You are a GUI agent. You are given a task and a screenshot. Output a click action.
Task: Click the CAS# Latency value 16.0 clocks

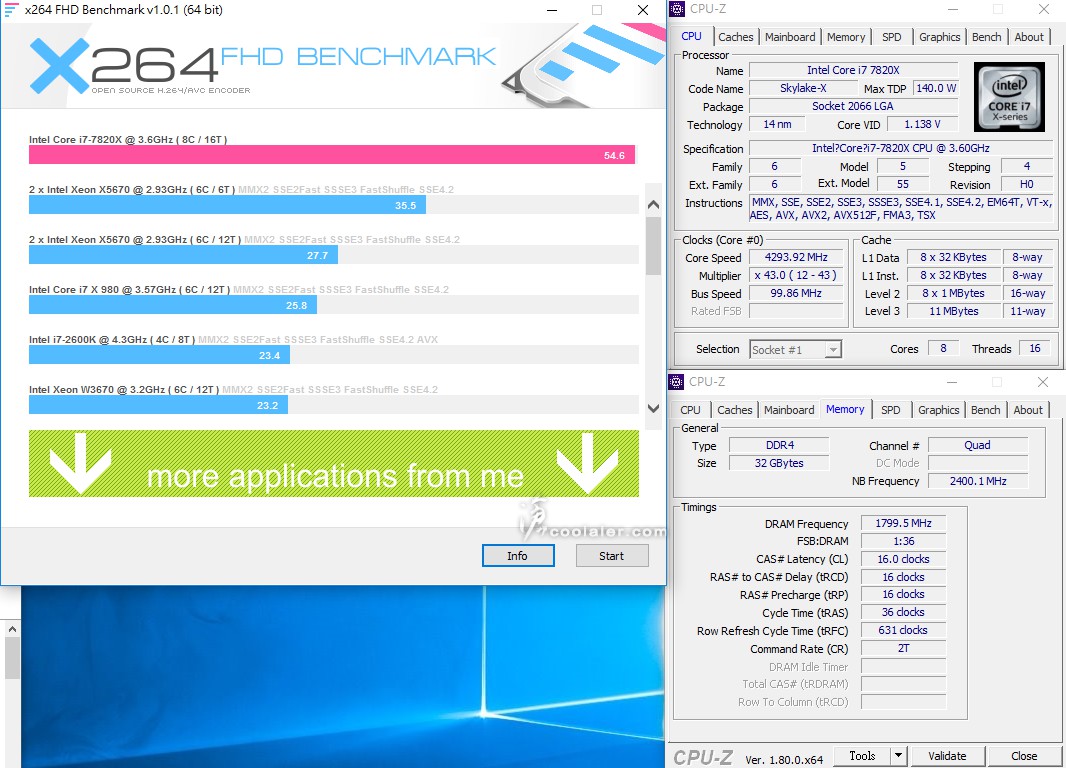click(903, 559)
